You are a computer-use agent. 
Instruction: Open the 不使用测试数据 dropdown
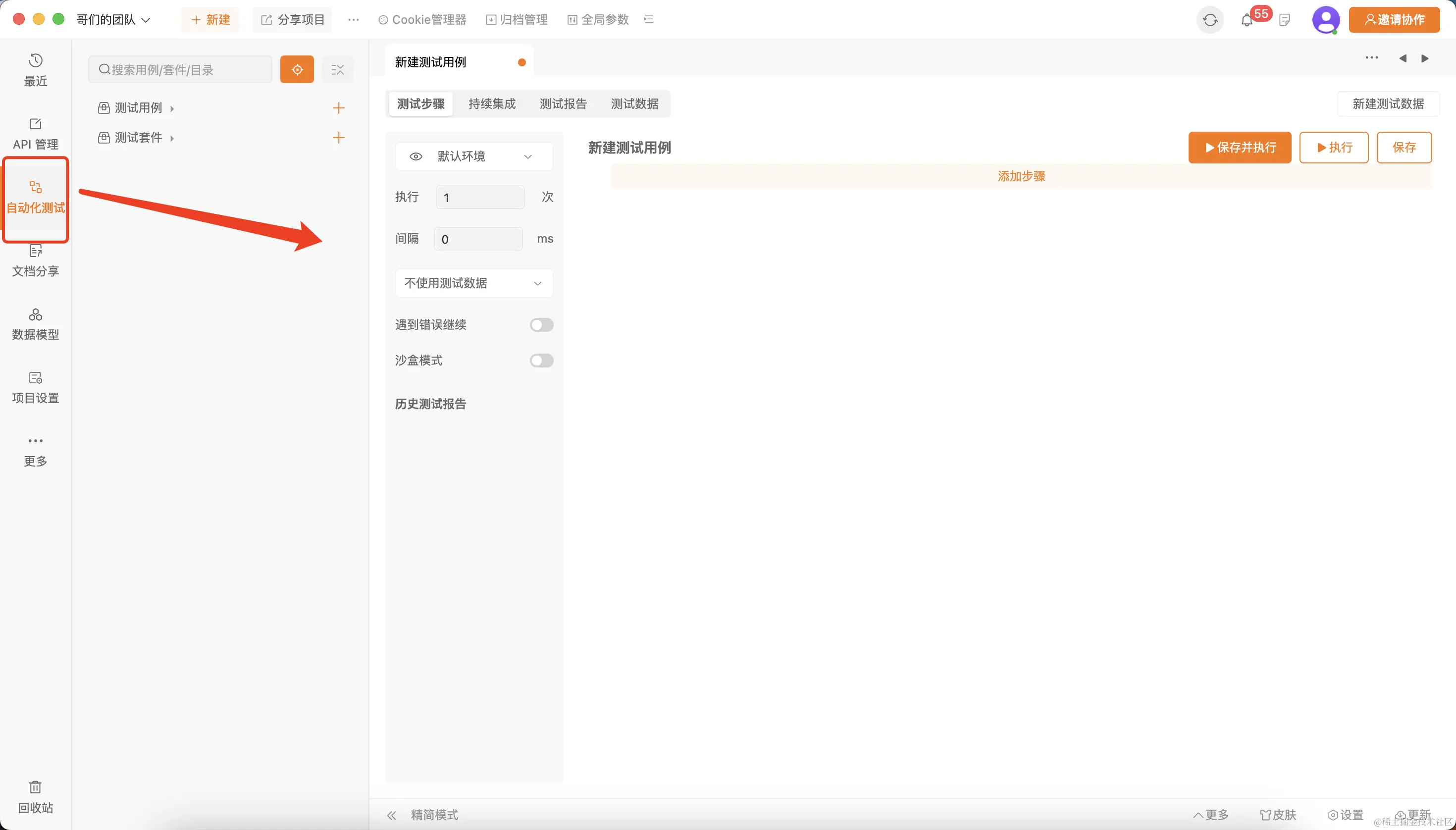[474, 283]
